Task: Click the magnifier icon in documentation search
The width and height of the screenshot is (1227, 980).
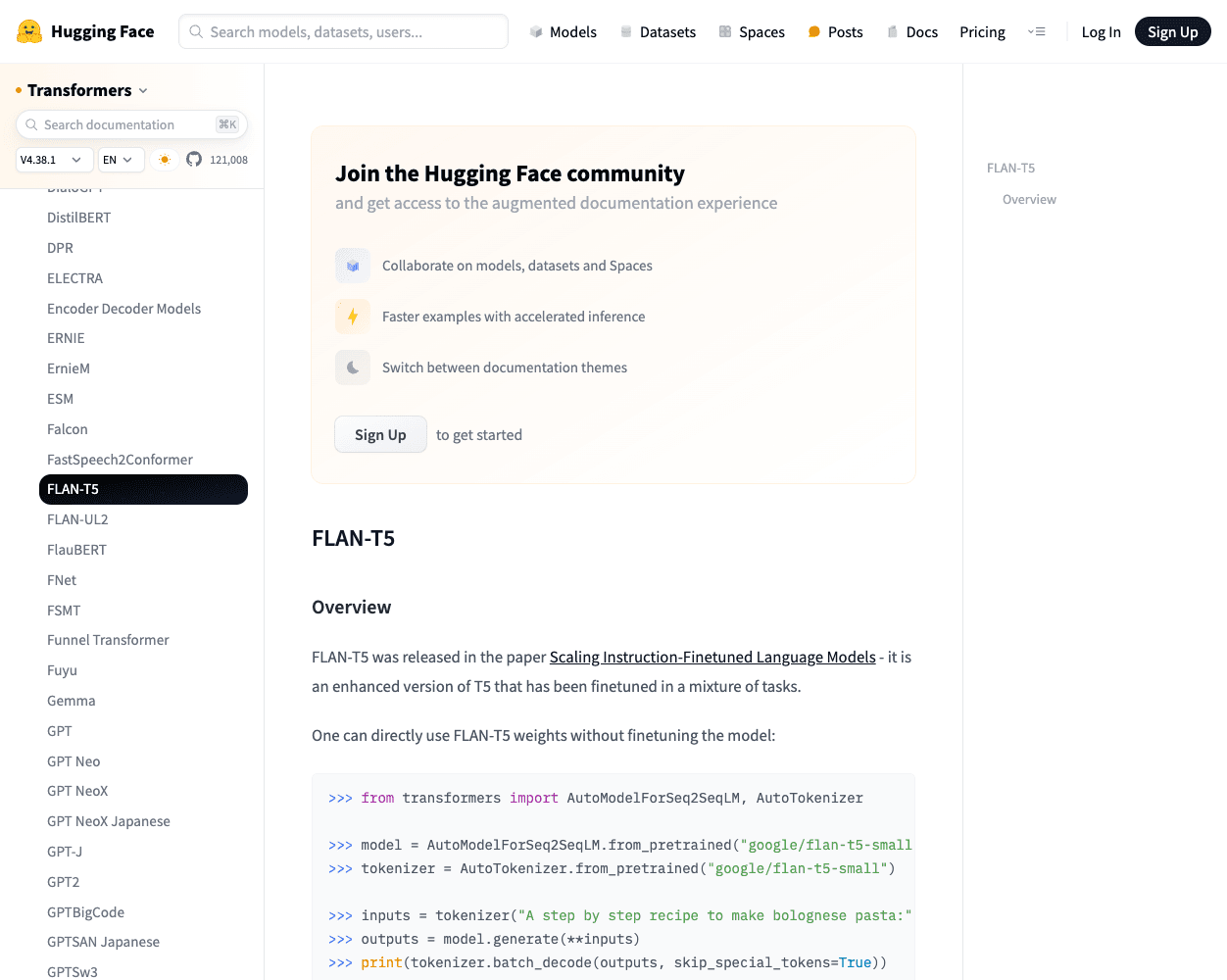Action: pos(31,124)
